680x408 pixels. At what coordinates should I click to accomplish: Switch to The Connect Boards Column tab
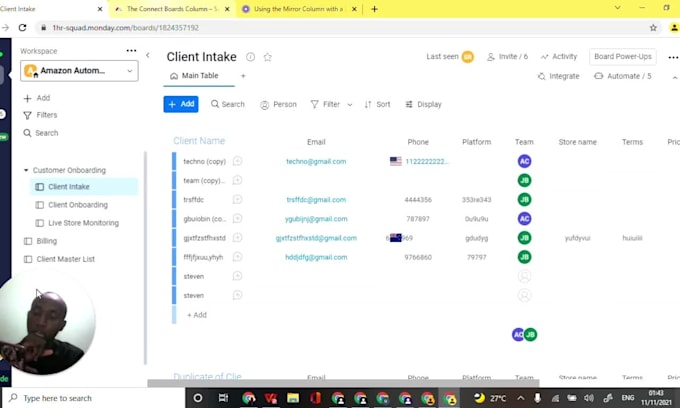click(x=172, y=9)
